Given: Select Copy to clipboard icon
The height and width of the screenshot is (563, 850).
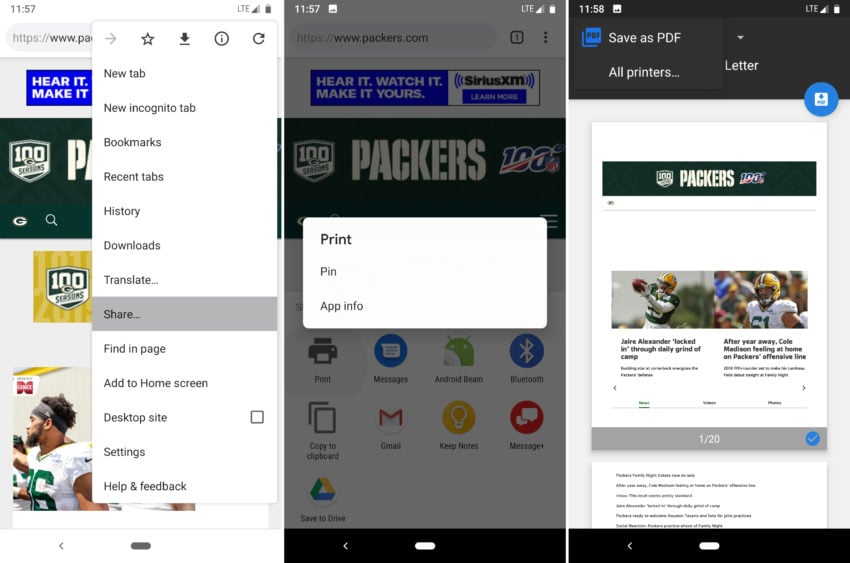Looking at the screenshot, I should 323,418.
